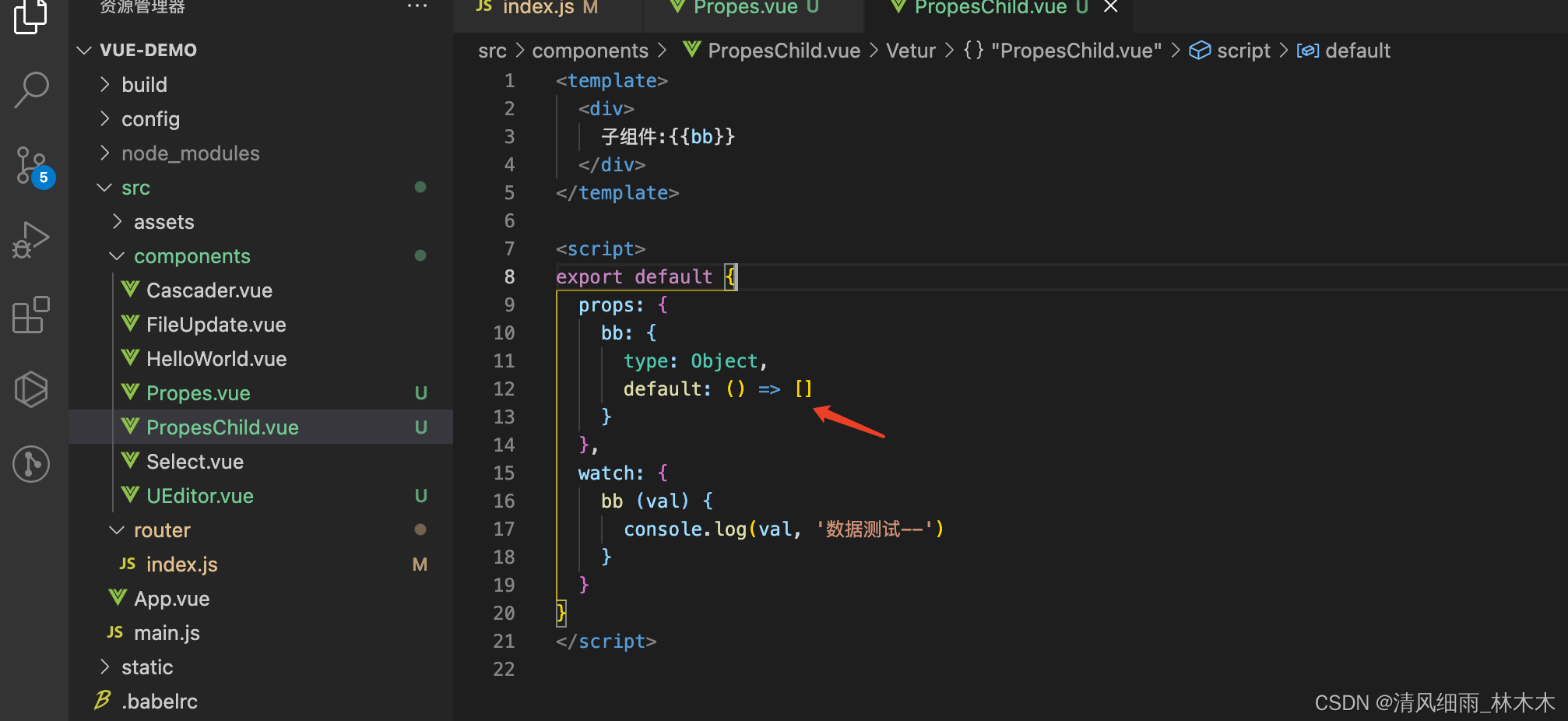This screenshot has width=1568, height=721.
Task: Click Vue icon beside Select.vue
Action: coord(131,461)
